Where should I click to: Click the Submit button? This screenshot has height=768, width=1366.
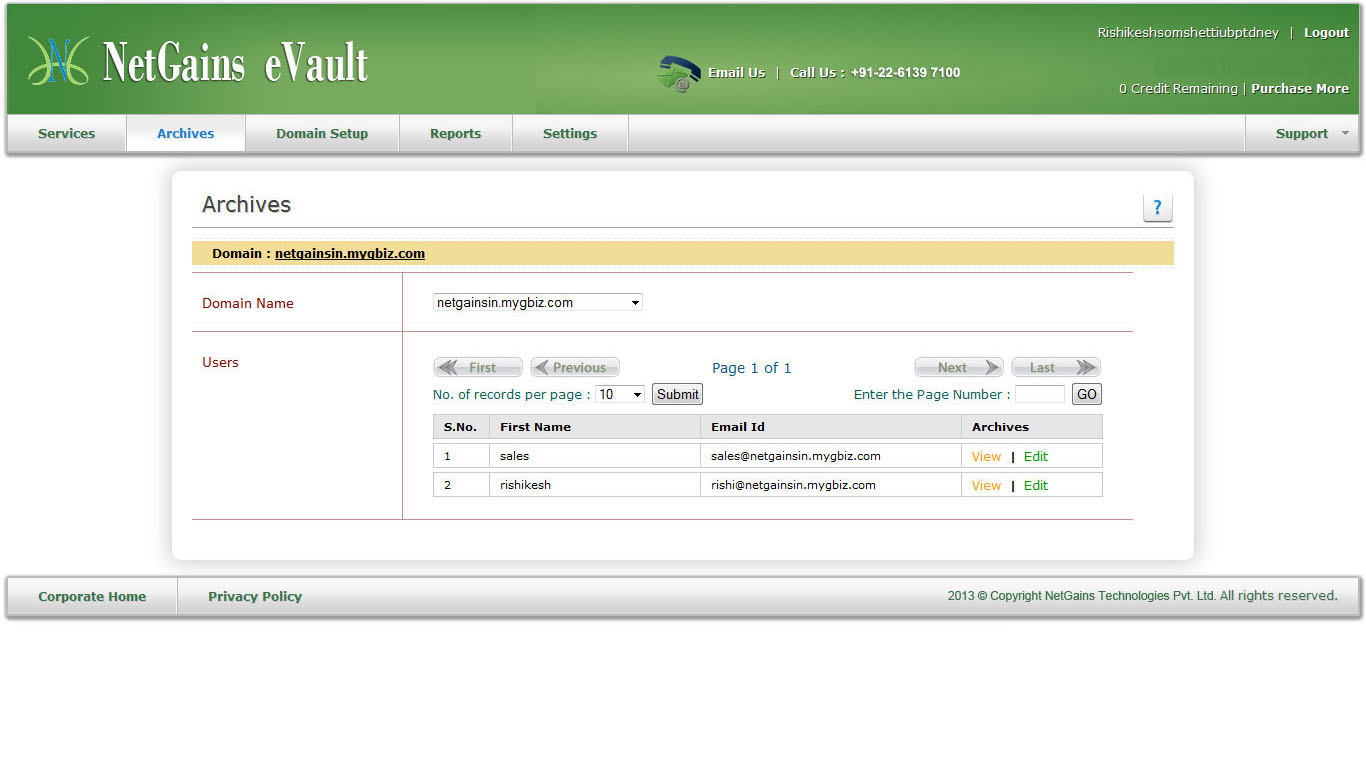[677, 394]
